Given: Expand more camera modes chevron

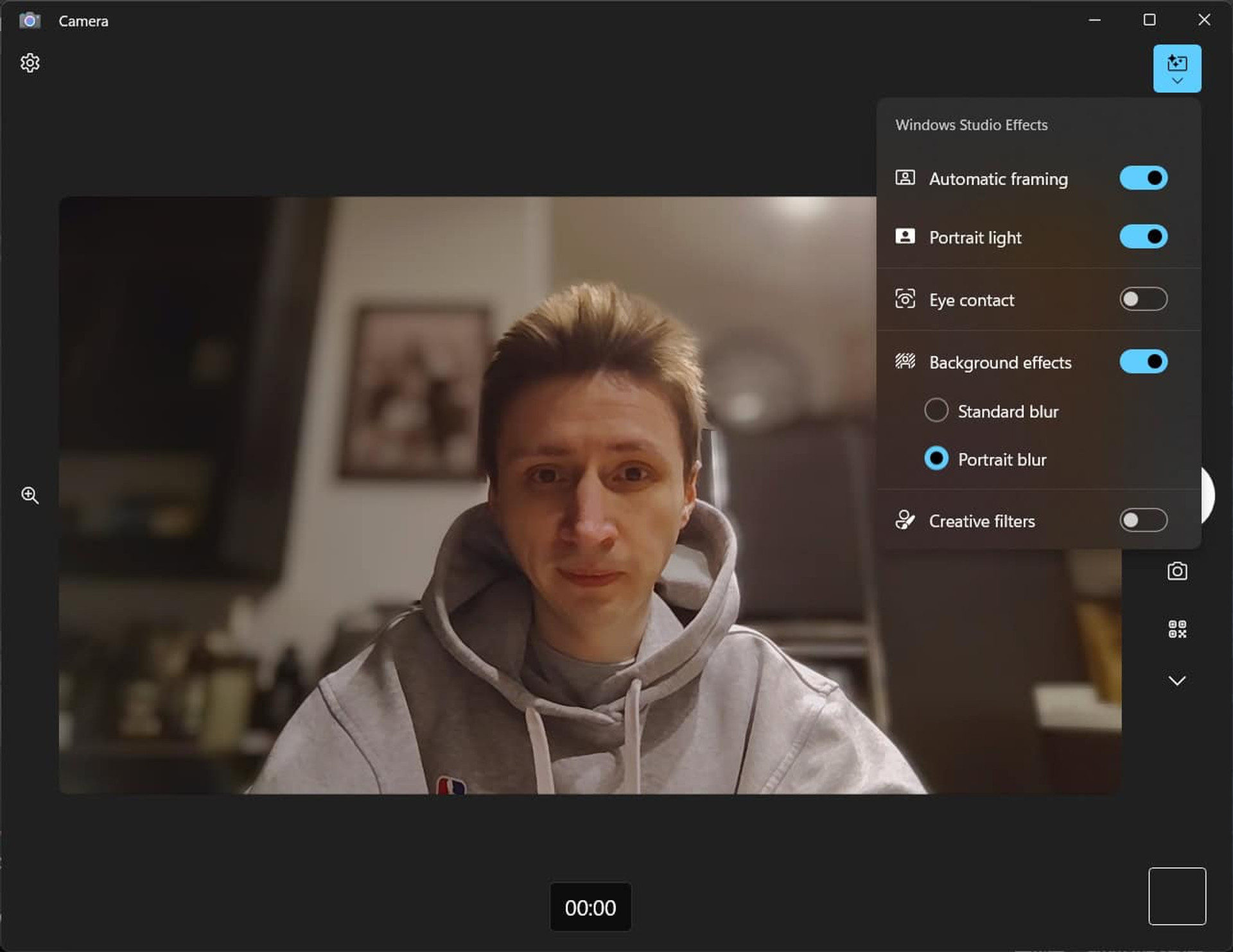Looking at the screenshot, I should (1176, 680).
